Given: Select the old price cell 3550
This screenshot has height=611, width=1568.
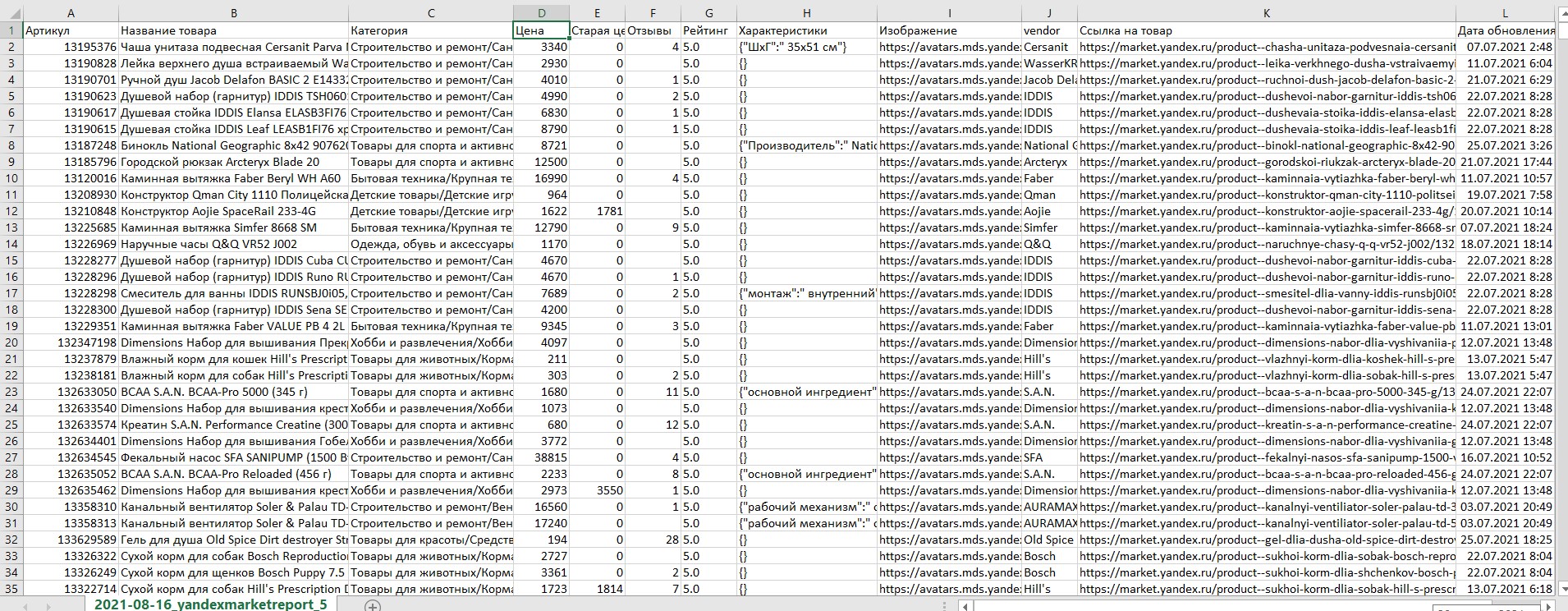Looking at the screenshot, I should click(597, 490).
